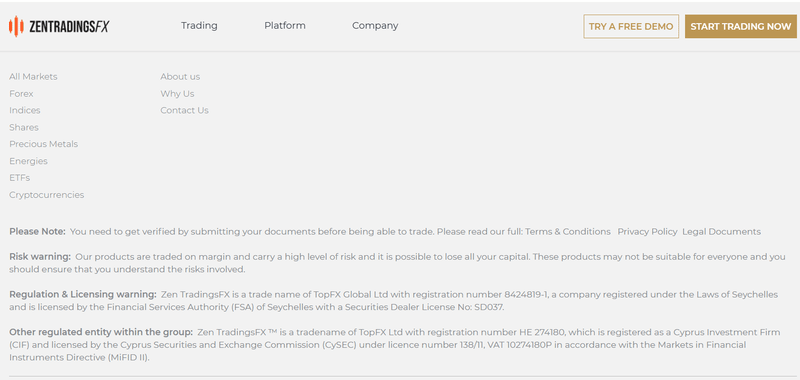Screen dimensions: 800x380
Task: Open the Legal Documents link
Action: click(x=721, y=232)
